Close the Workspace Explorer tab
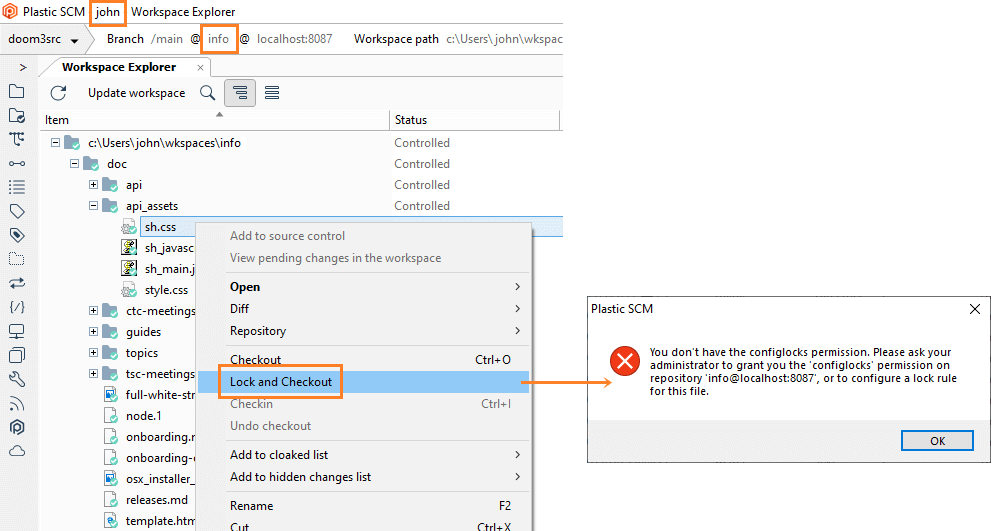The height and width of the screenshot is (531, 995). click(x=201, y=67)
